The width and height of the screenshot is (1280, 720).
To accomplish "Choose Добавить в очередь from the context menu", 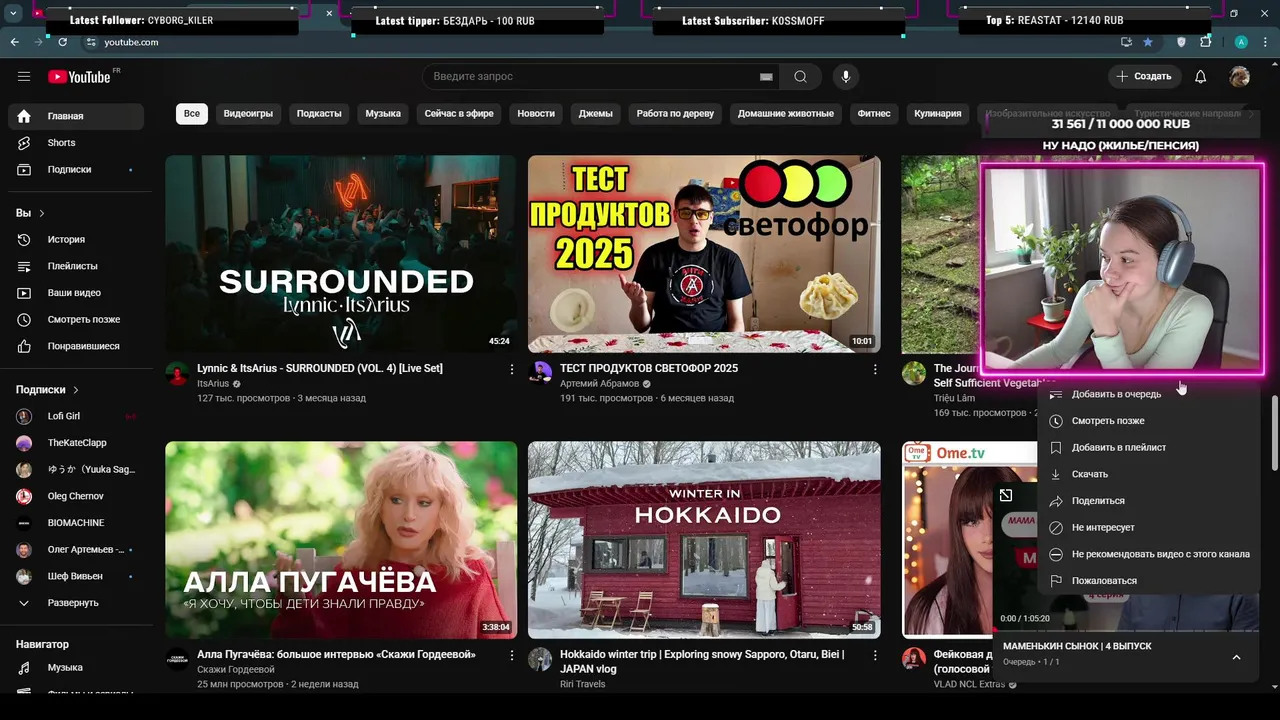I will coord(1150,394).
